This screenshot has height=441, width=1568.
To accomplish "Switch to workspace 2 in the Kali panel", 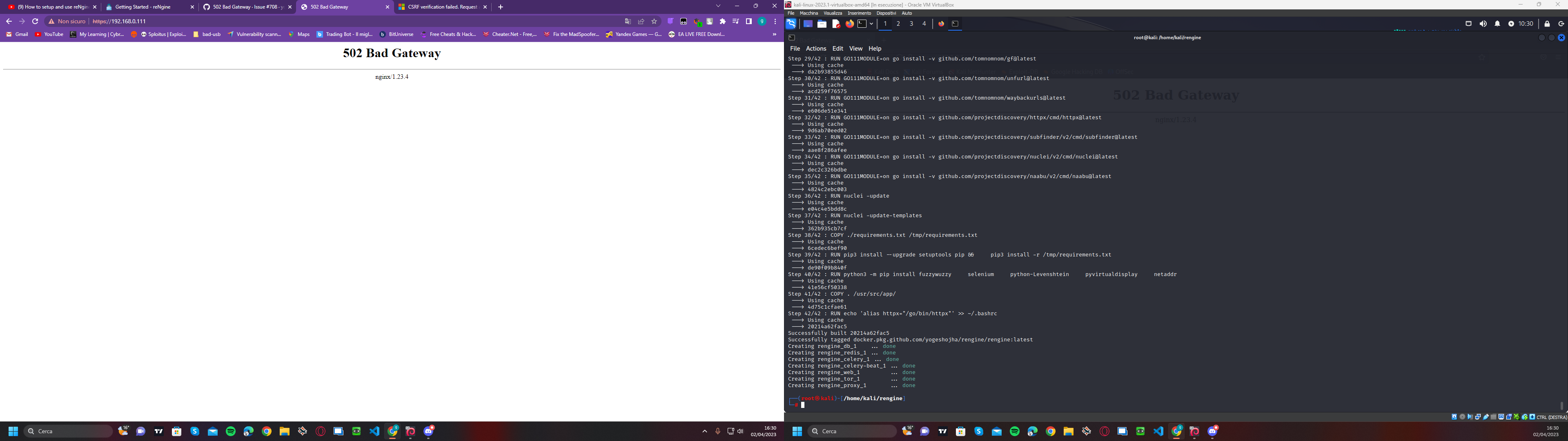I will (x=898, y=23).
